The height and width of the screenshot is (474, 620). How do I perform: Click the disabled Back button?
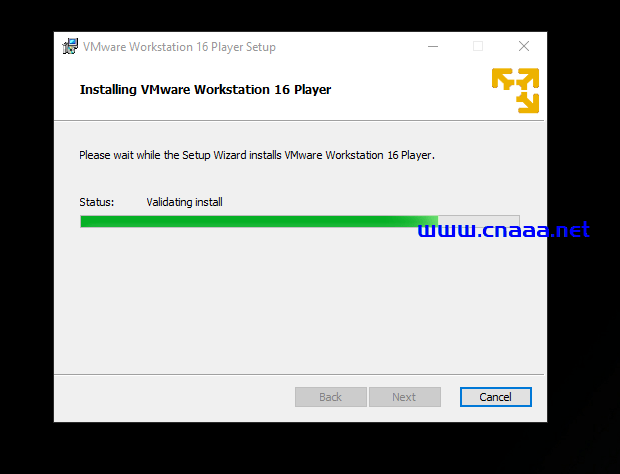pos(331,397)
